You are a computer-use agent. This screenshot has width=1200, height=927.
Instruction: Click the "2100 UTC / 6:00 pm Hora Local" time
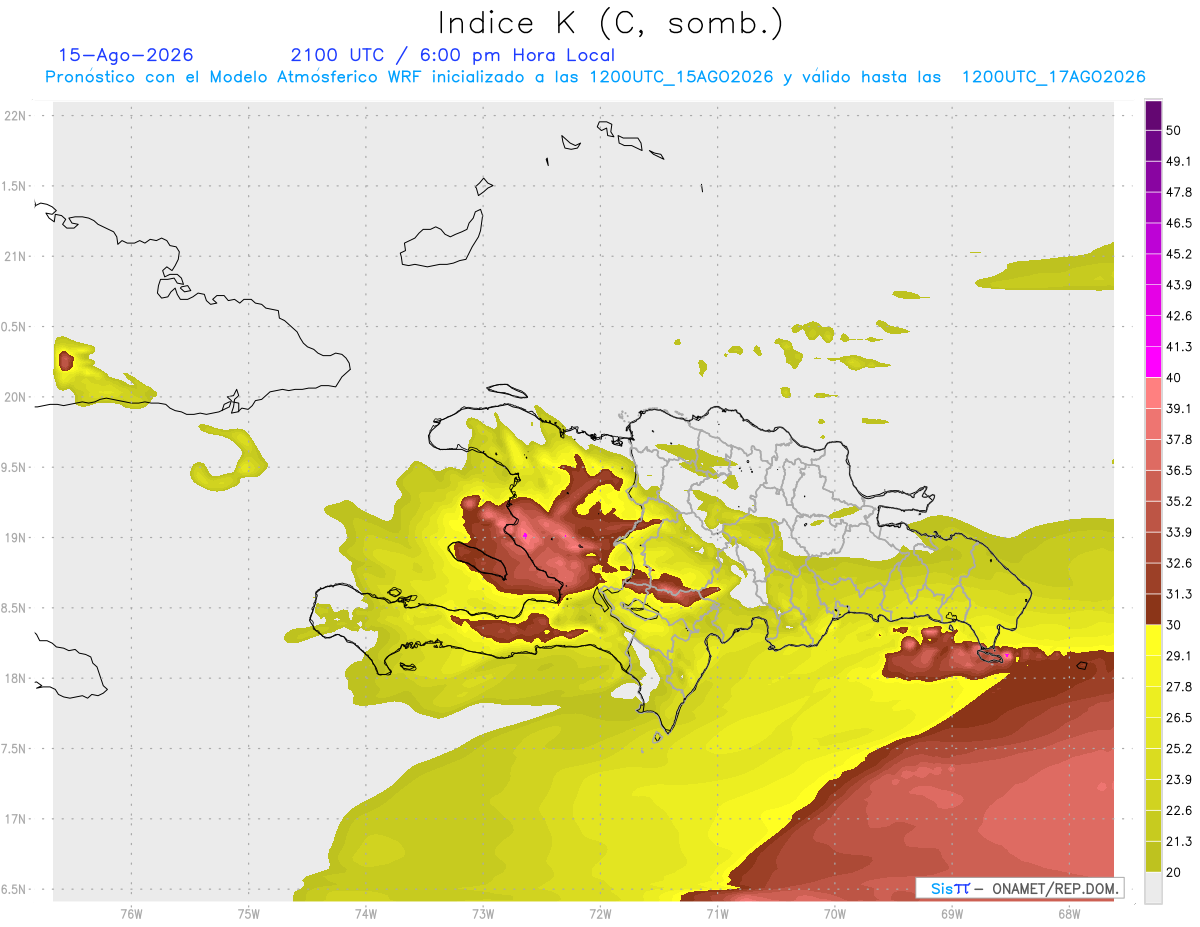(x=453, y=55)
